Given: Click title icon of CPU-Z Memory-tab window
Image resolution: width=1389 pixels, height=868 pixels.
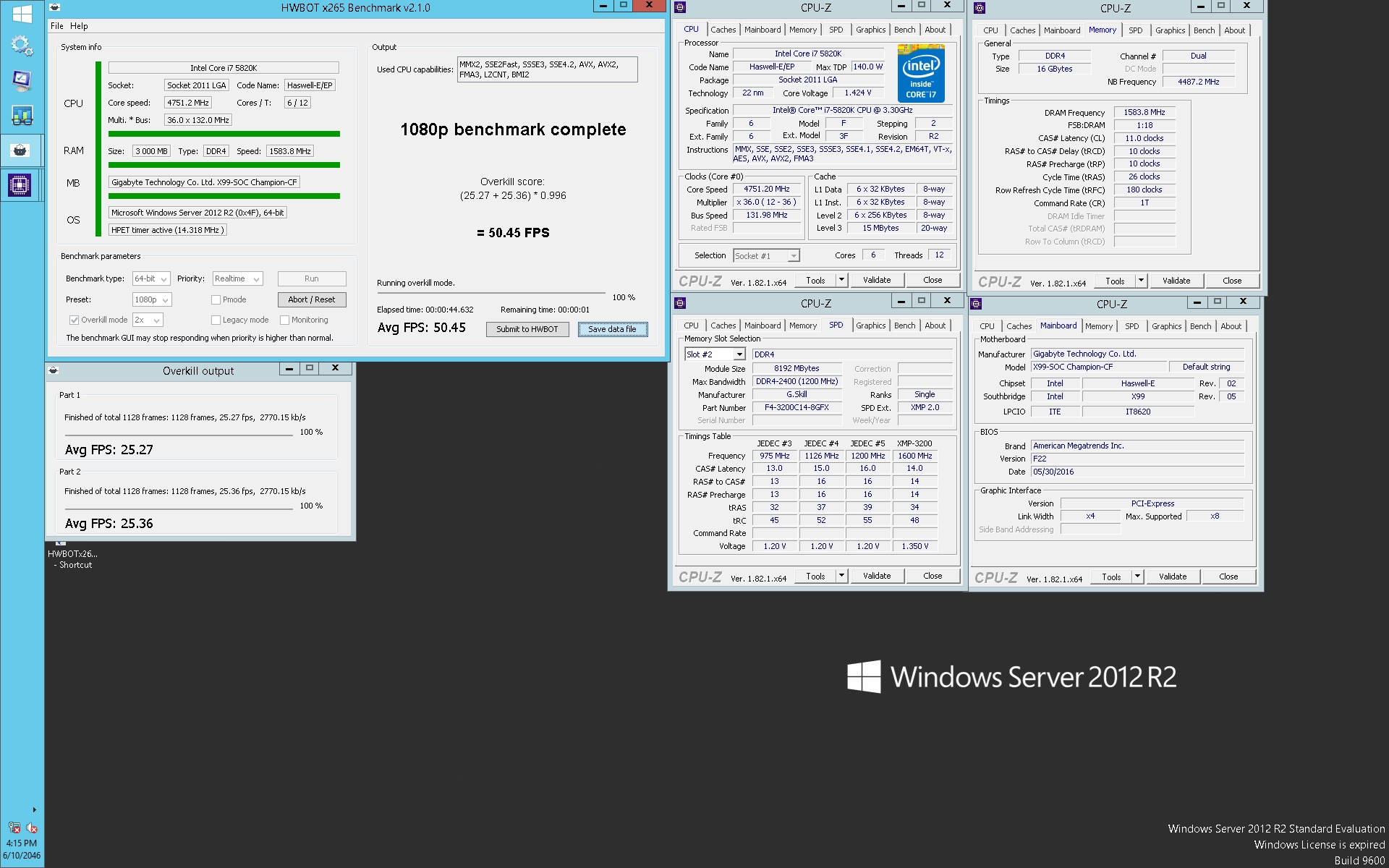Looking at the screenshot, I should coord(980,8).
